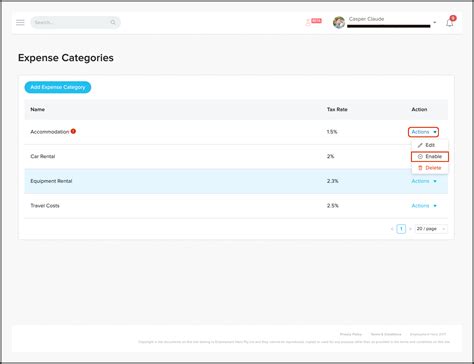This screenshot has width=474, height=364.
Task: Open the Terms & Conditions footer link
Action: [x=386, y=334]
